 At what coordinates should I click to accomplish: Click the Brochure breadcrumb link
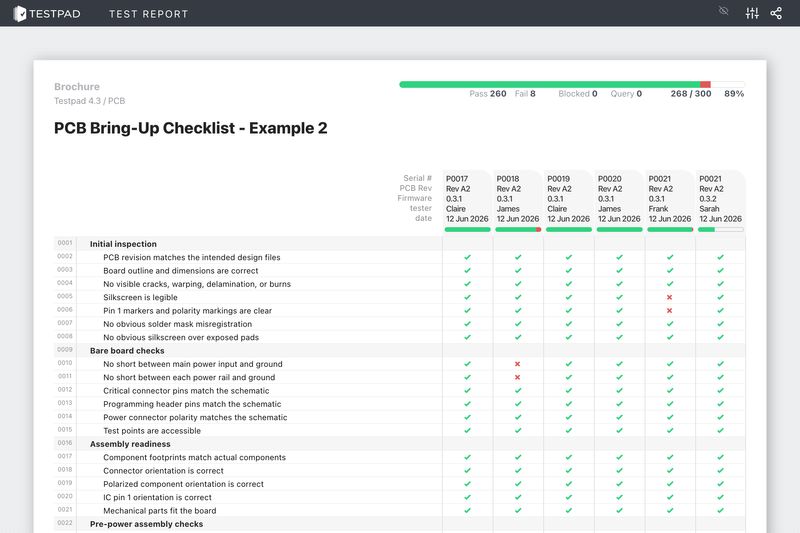tap(77, 87)
